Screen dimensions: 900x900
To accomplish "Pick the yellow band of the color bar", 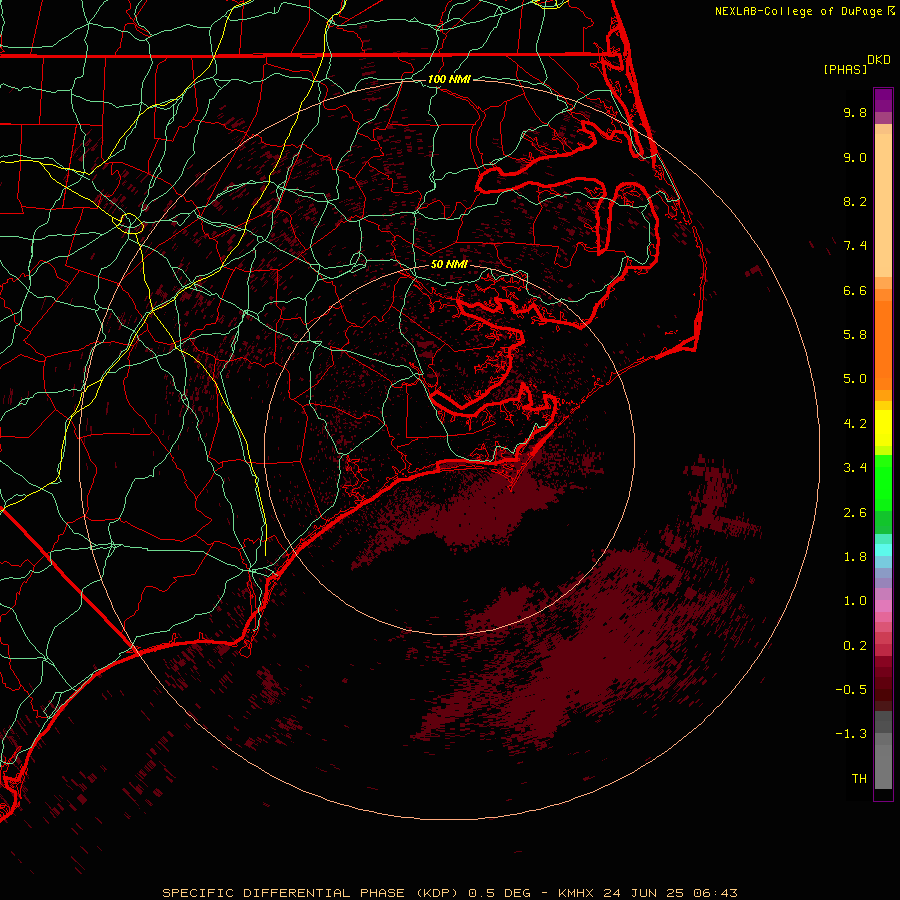I will [883, 428].
